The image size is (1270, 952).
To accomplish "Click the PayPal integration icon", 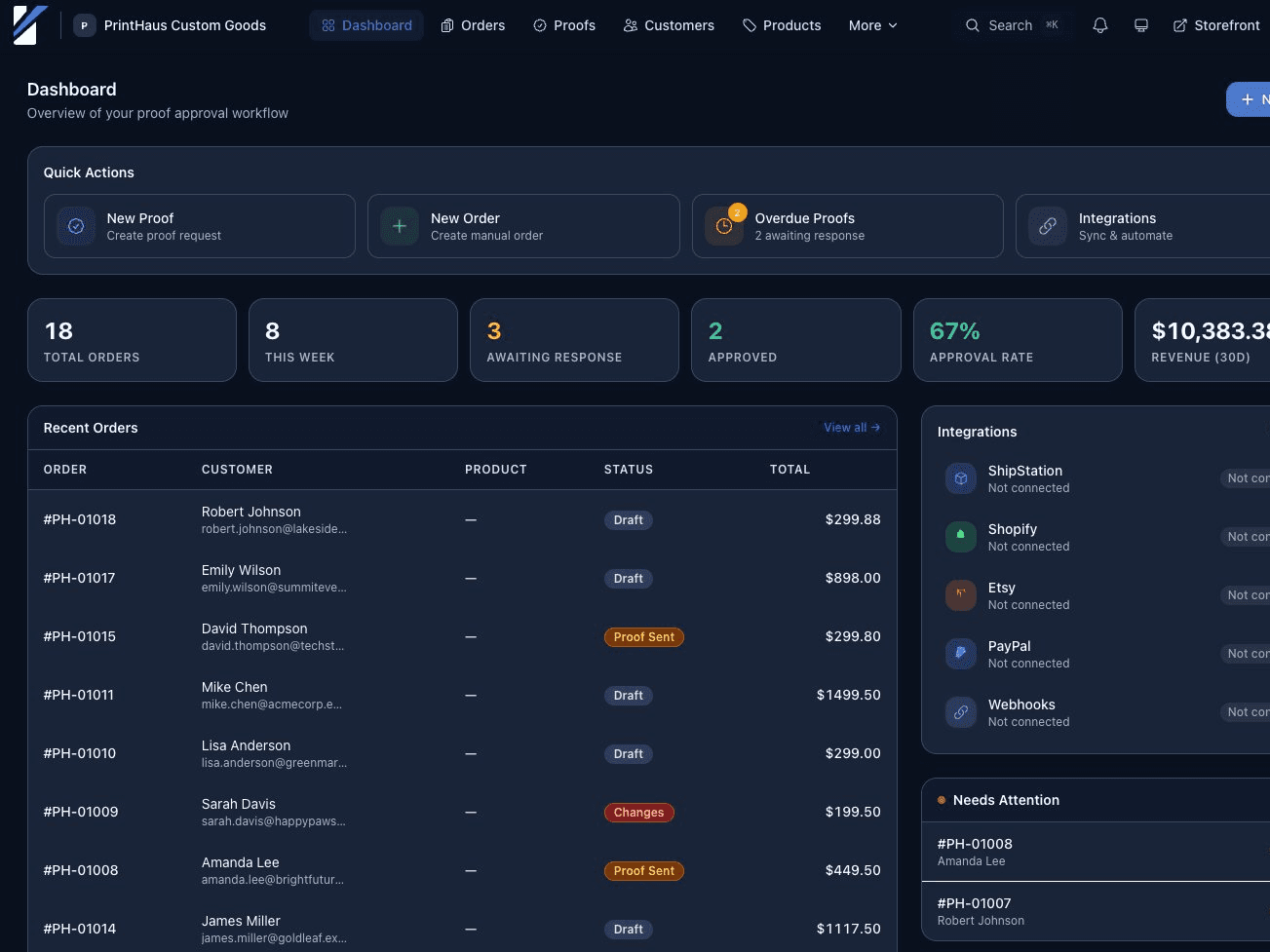I will (x=961, y=654).
